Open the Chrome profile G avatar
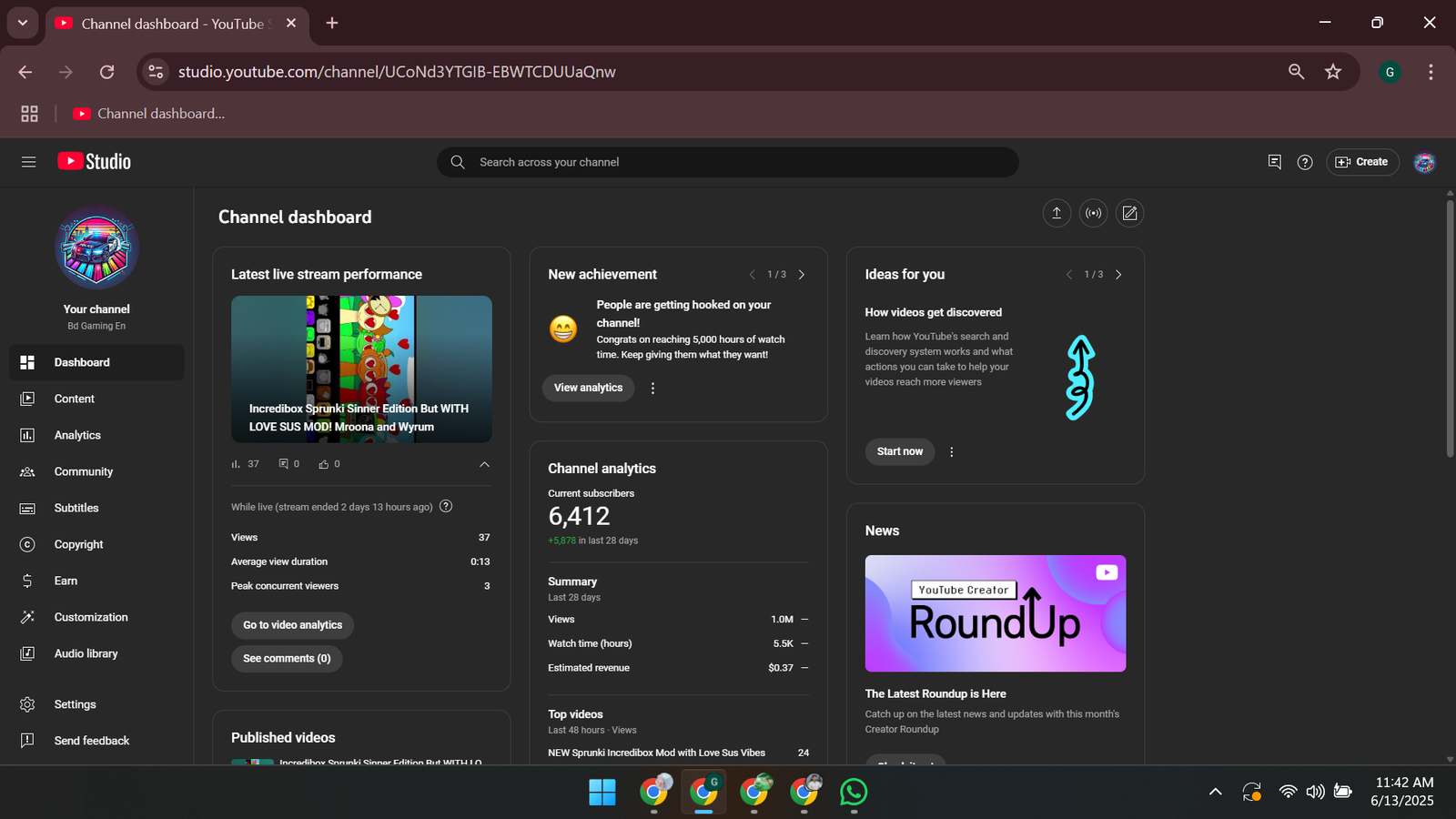Viewport: 1456px width, 819px height. pos(1390,72)
